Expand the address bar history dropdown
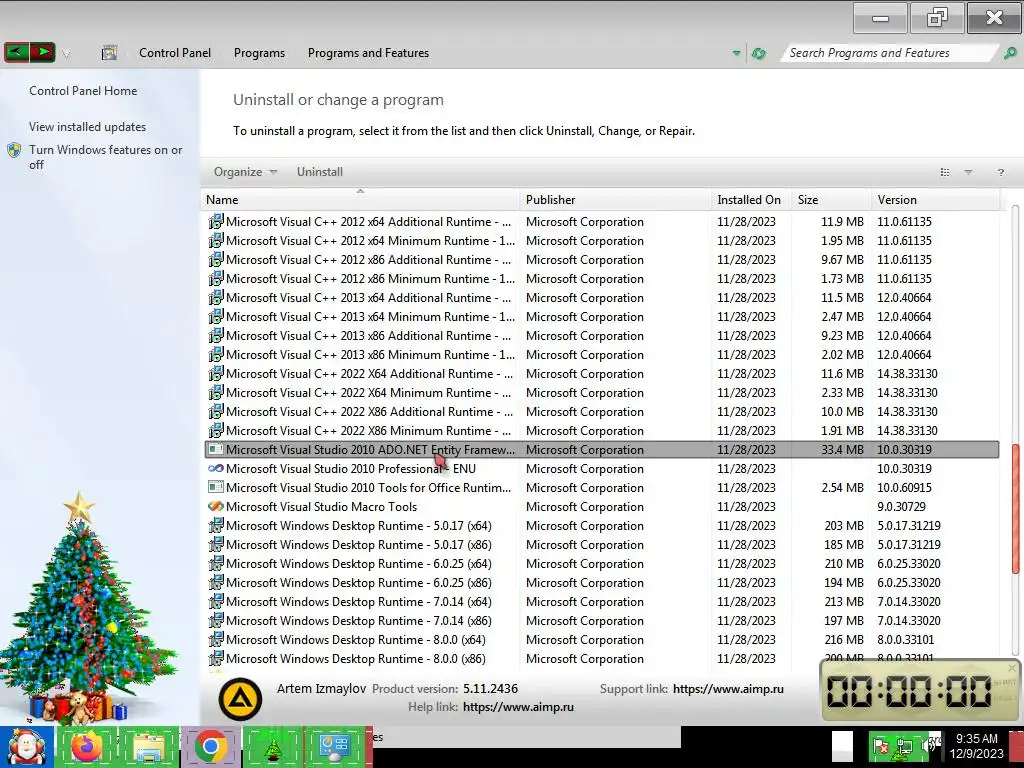The width and height of the screenshot is (1024, 768). (x=736, y=54)
